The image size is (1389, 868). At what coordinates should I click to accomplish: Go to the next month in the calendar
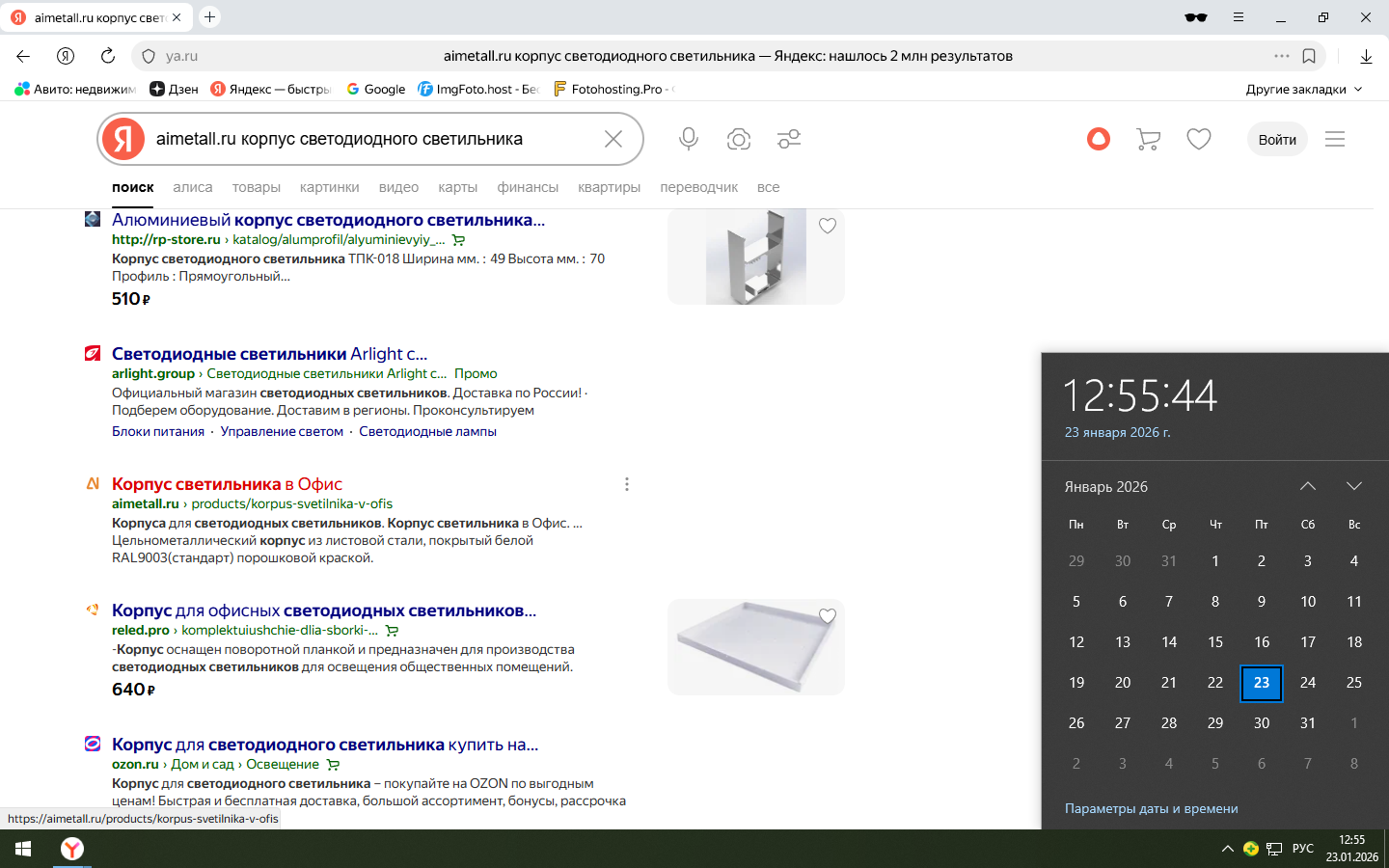tap(1354, 486)
